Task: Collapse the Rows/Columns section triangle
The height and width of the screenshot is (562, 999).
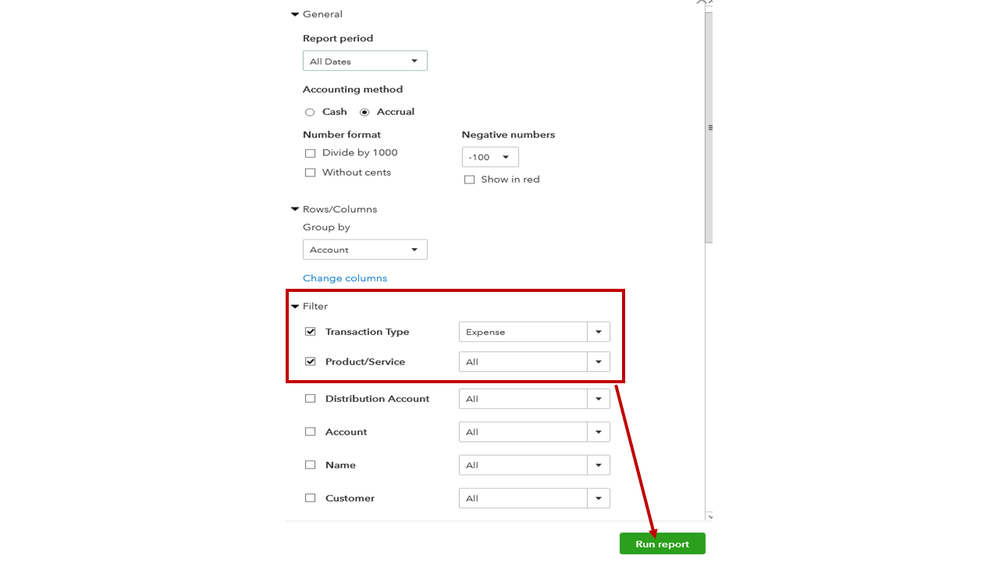Action: point(295,210)
